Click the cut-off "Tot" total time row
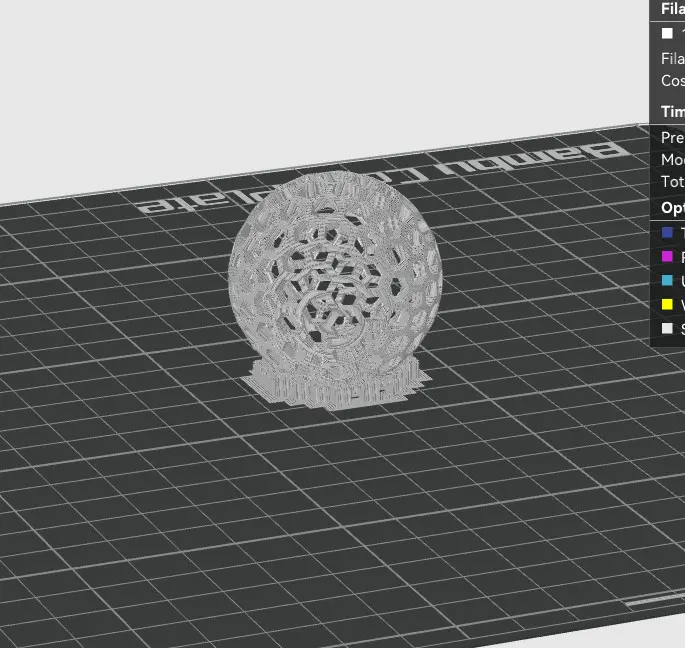This screenshot has height=648, width=685. [x=672, y=181]
